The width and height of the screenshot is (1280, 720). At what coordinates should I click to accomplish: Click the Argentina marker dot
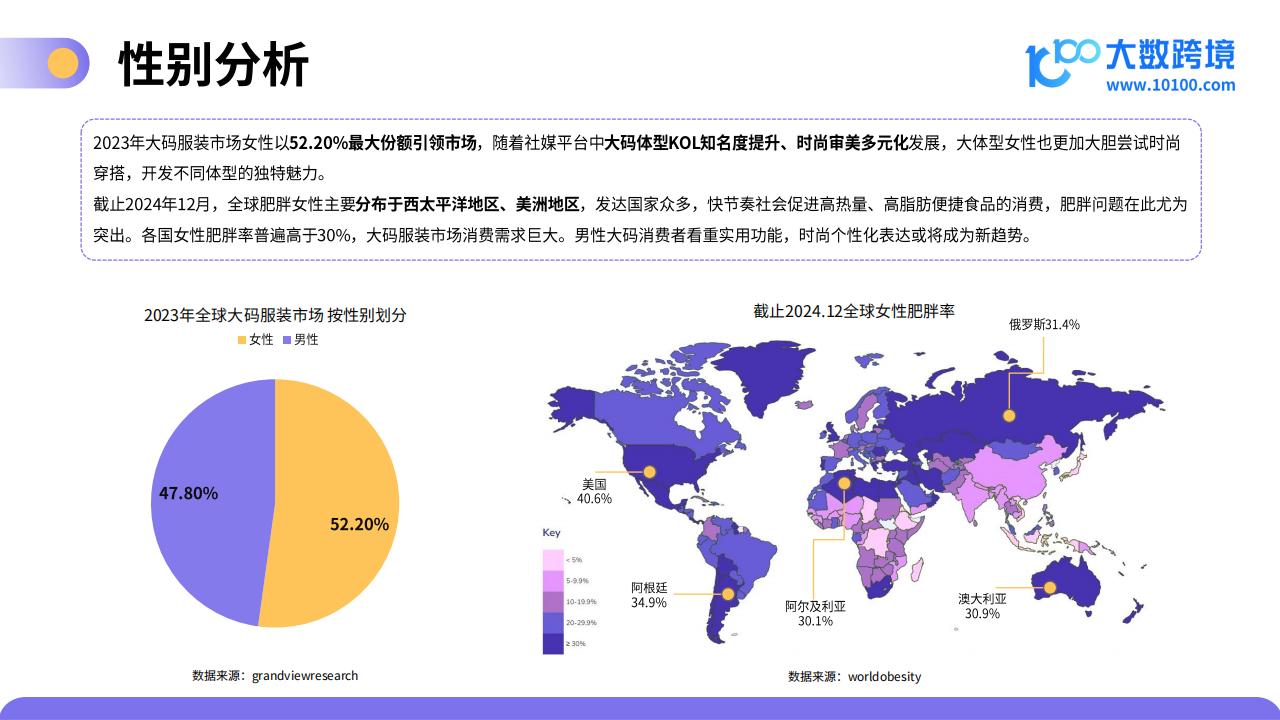(728, 594)
